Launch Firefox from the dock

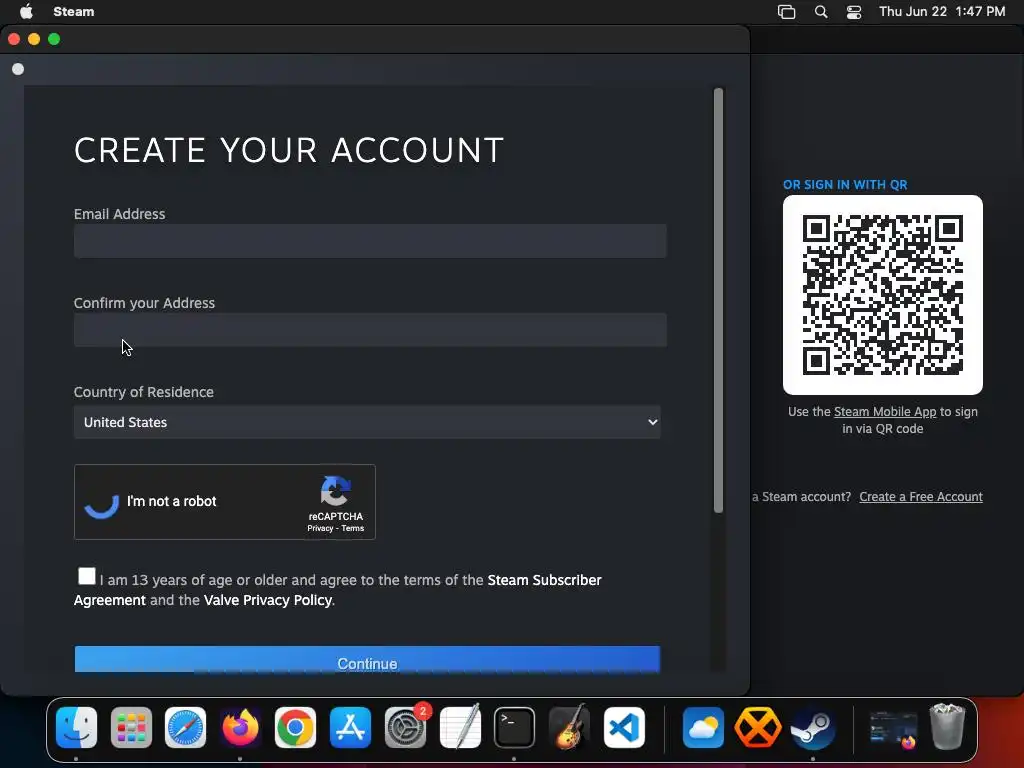pyautogui.click(x=240, y=728)
